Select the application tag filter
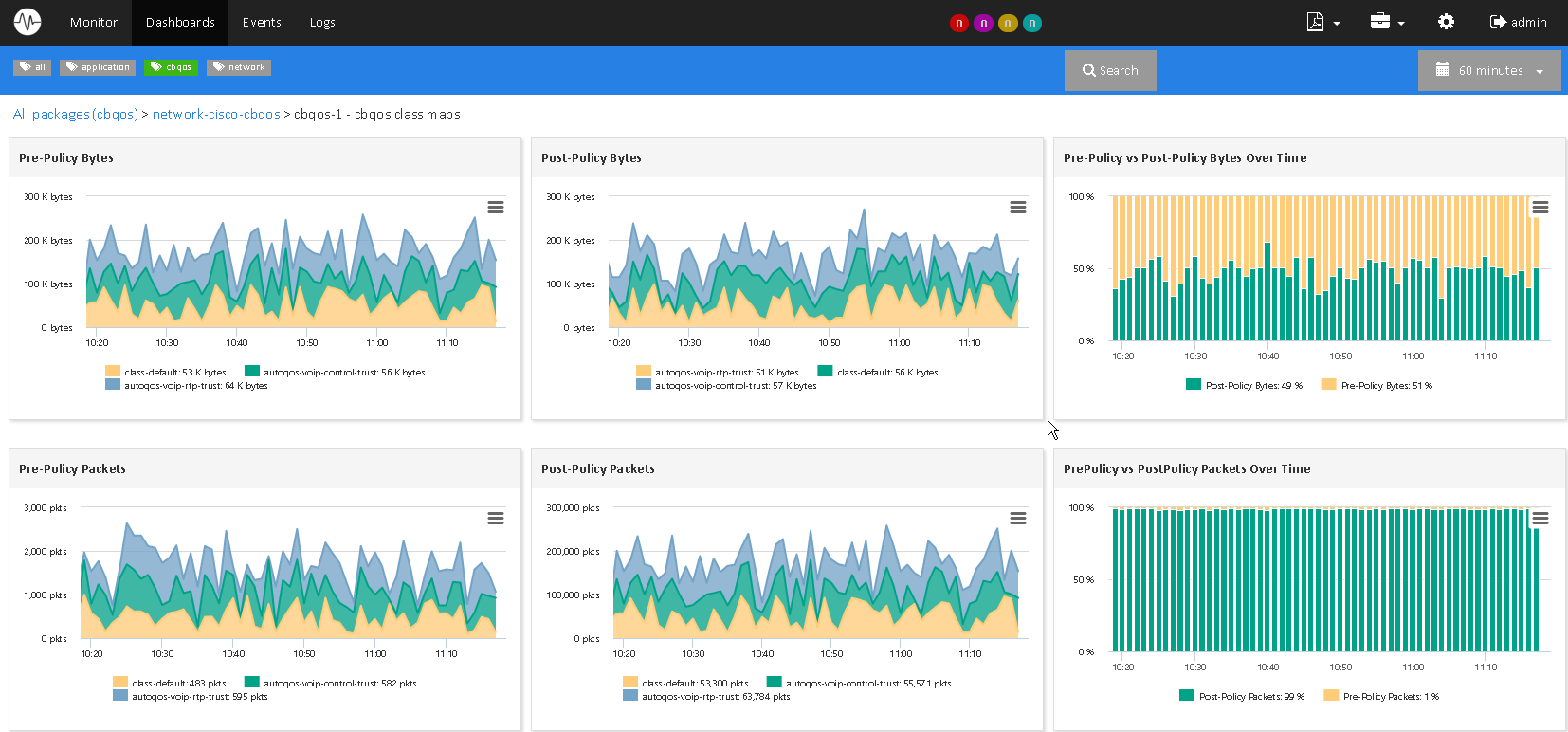Viewport: 1568px width, 732px height. (98, 67)
